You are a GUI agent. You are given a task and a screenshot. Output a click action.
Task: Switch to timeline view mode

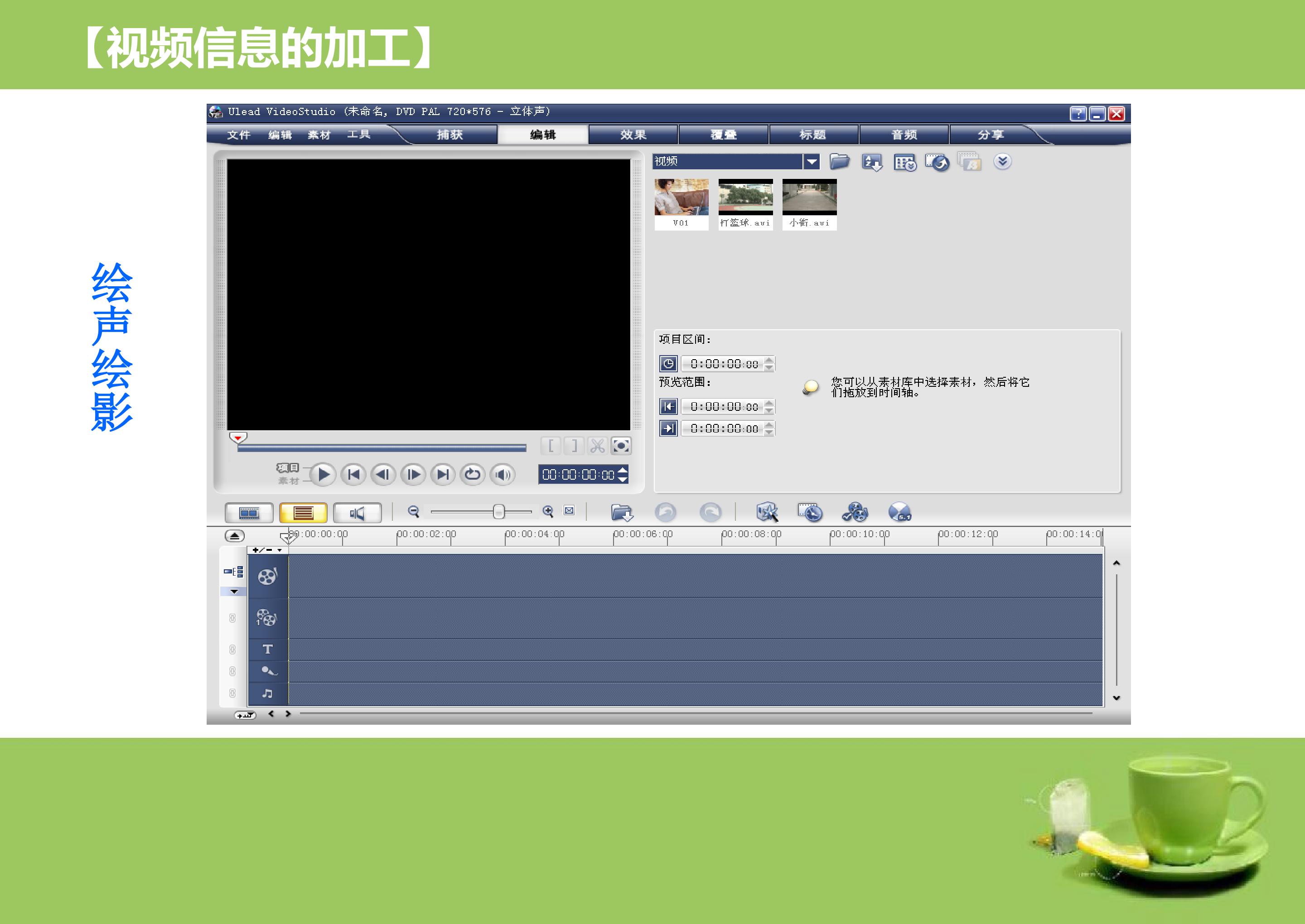click(303, 513)
